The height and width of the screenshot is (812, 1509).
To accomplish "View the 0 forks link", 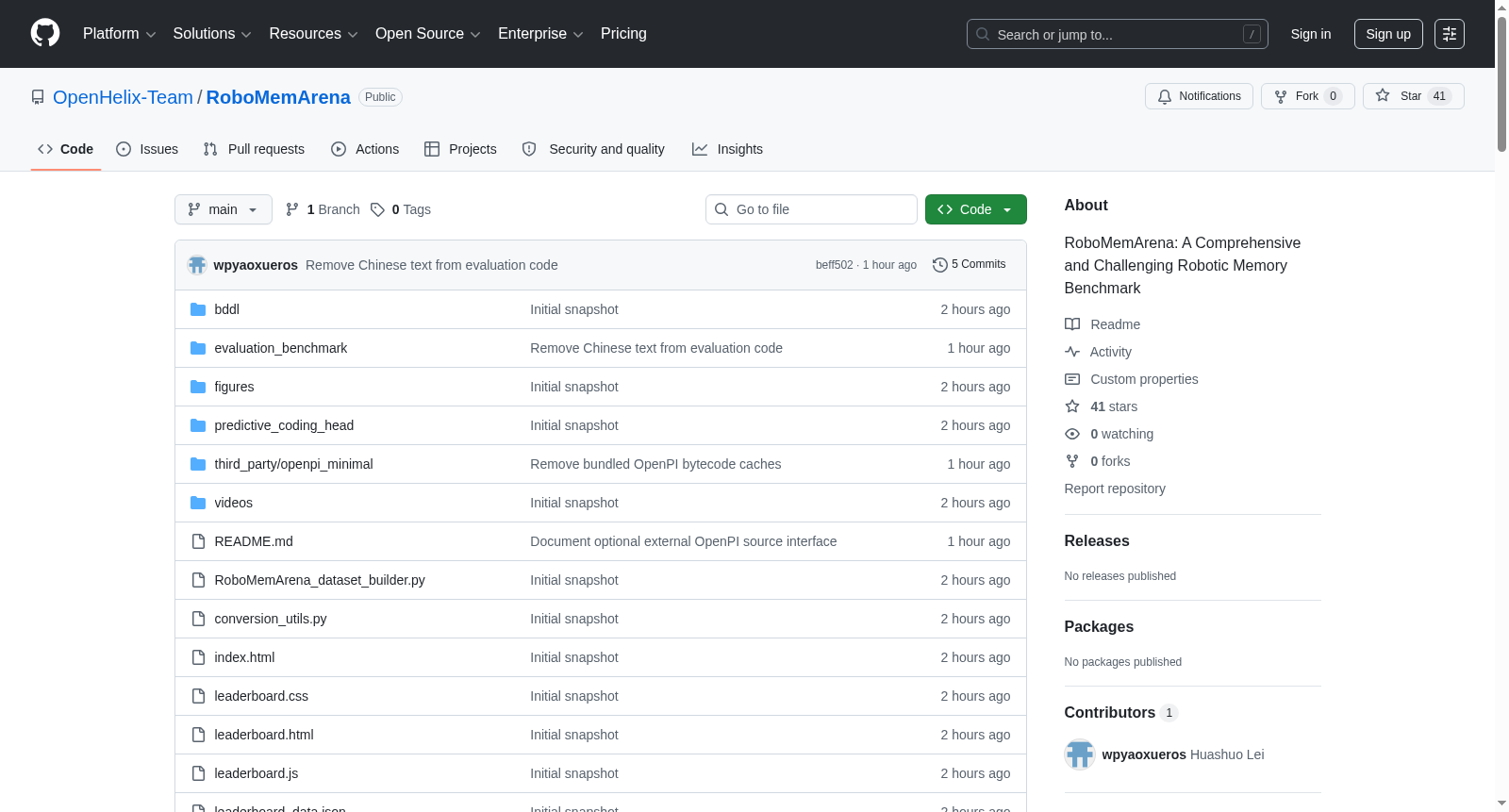I will pyautogui.click(x=1098, y=461).
